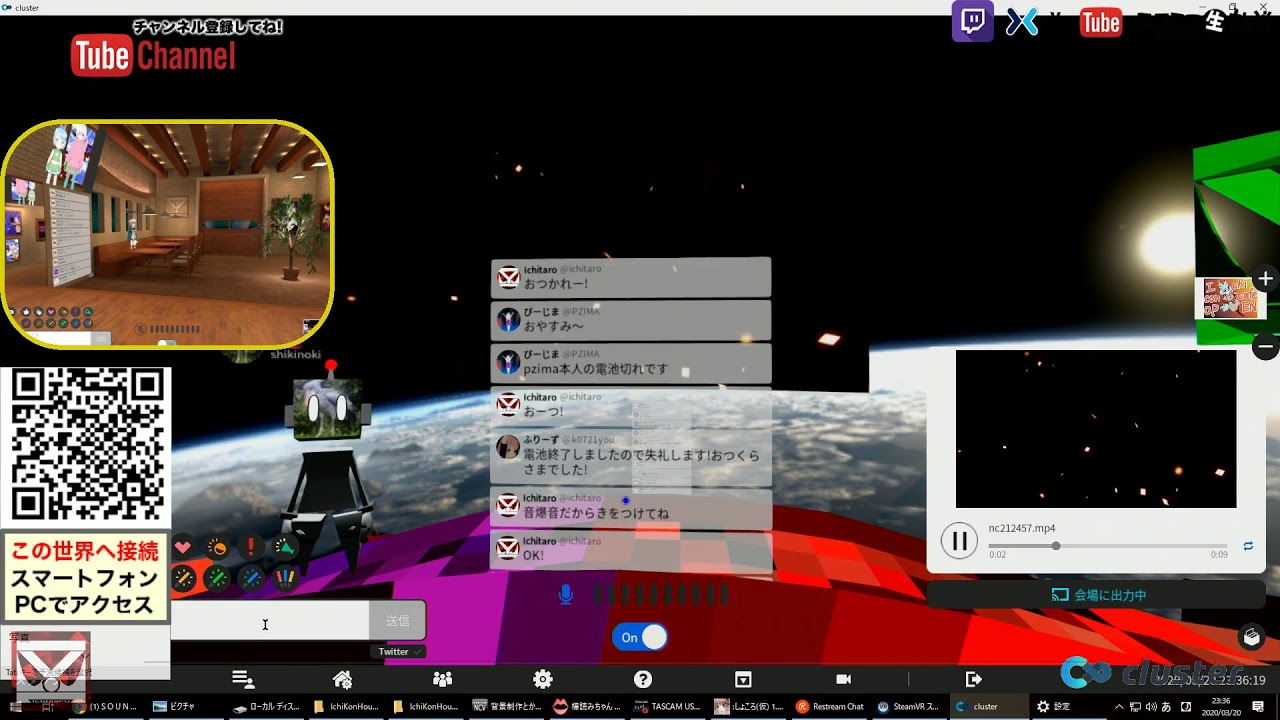
Task: Click the minus icon on right edge
Action: pyautogui.click(x=1265, y=347)
